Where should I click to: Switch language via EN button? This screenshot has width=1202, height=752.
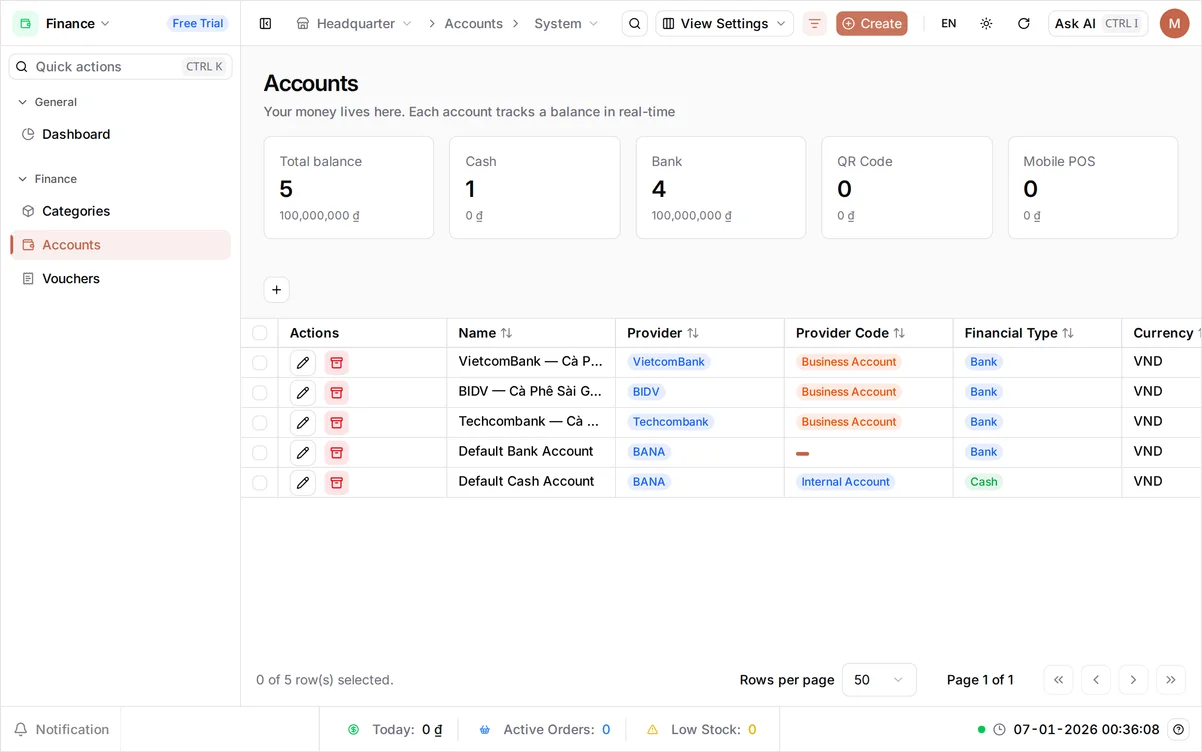pyautogui.click(x=948, y=23)
